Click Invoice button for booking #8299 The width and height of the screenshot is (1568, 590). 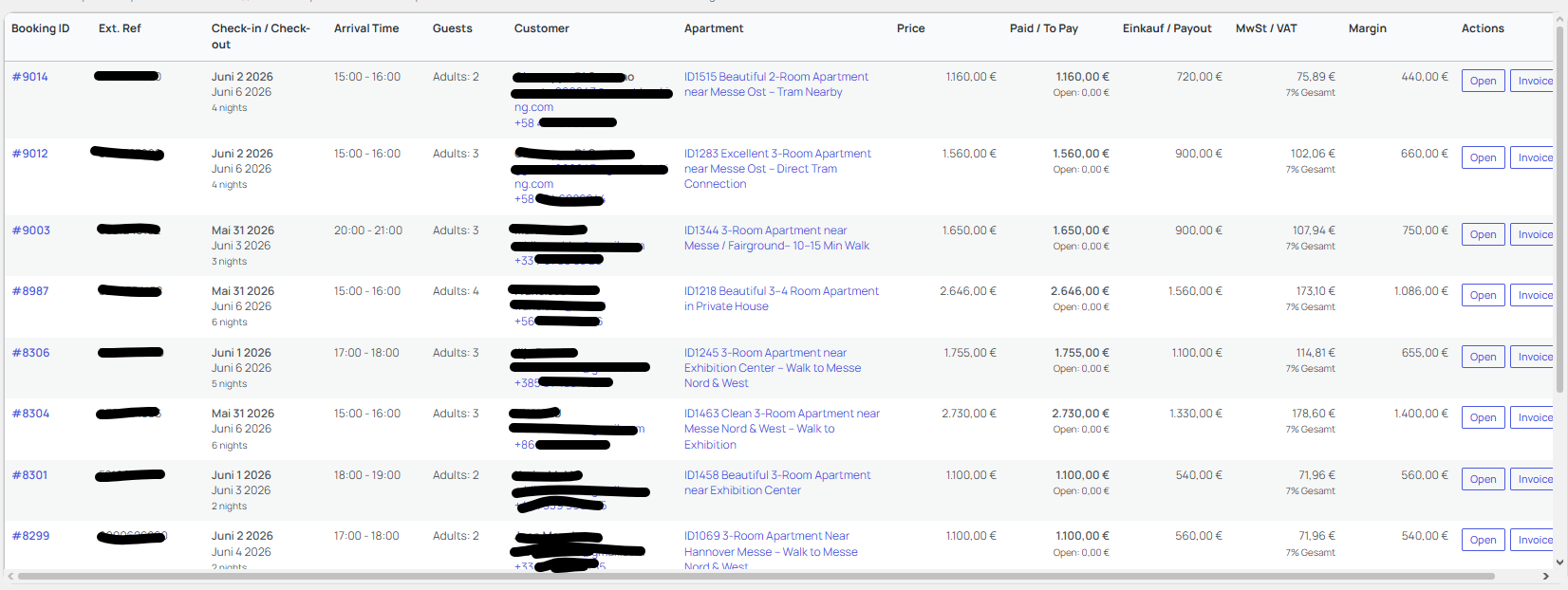pos(1533,540)
